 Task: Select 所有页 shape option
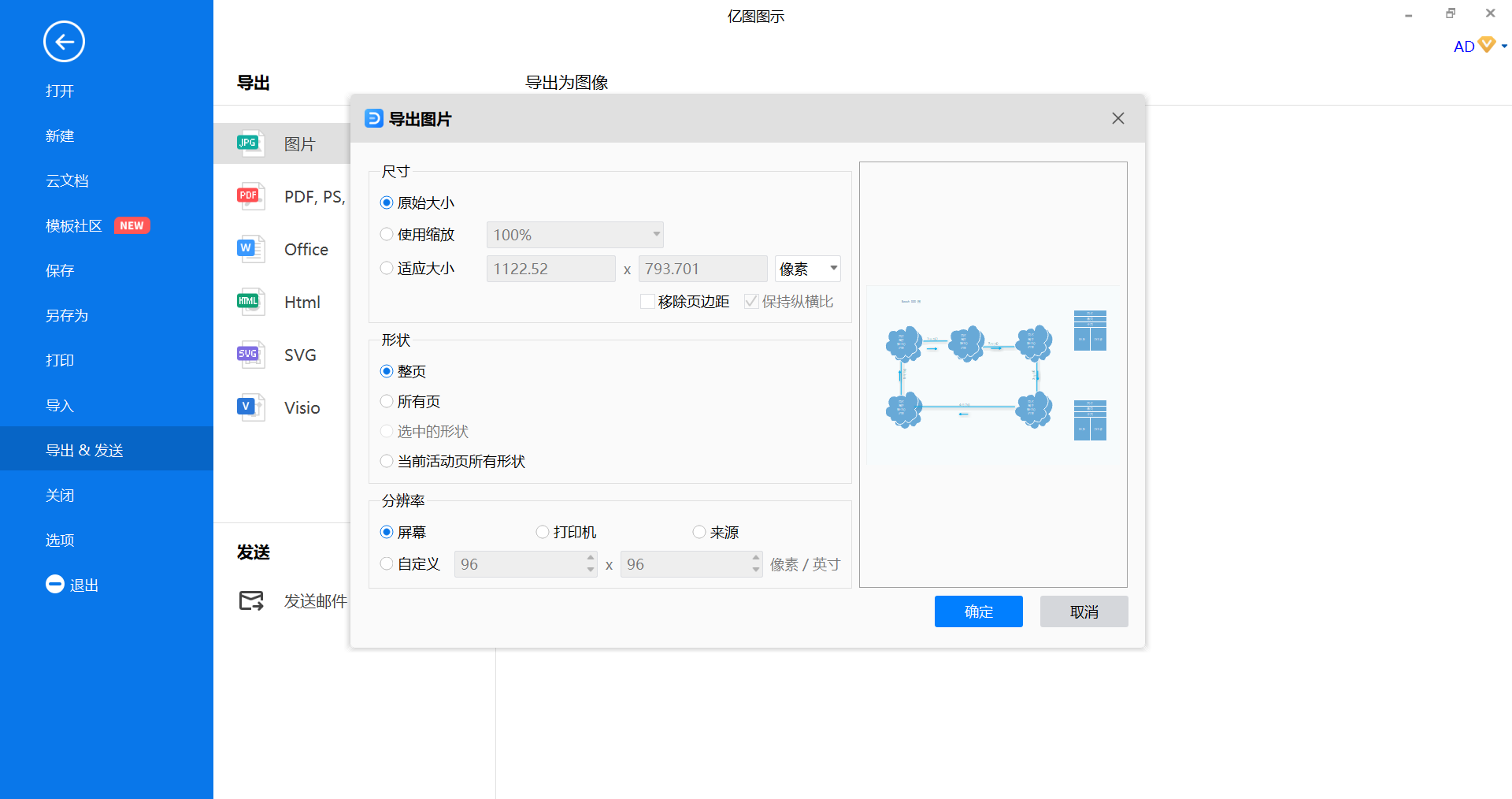pyautogui.click(x=387, y=401)
